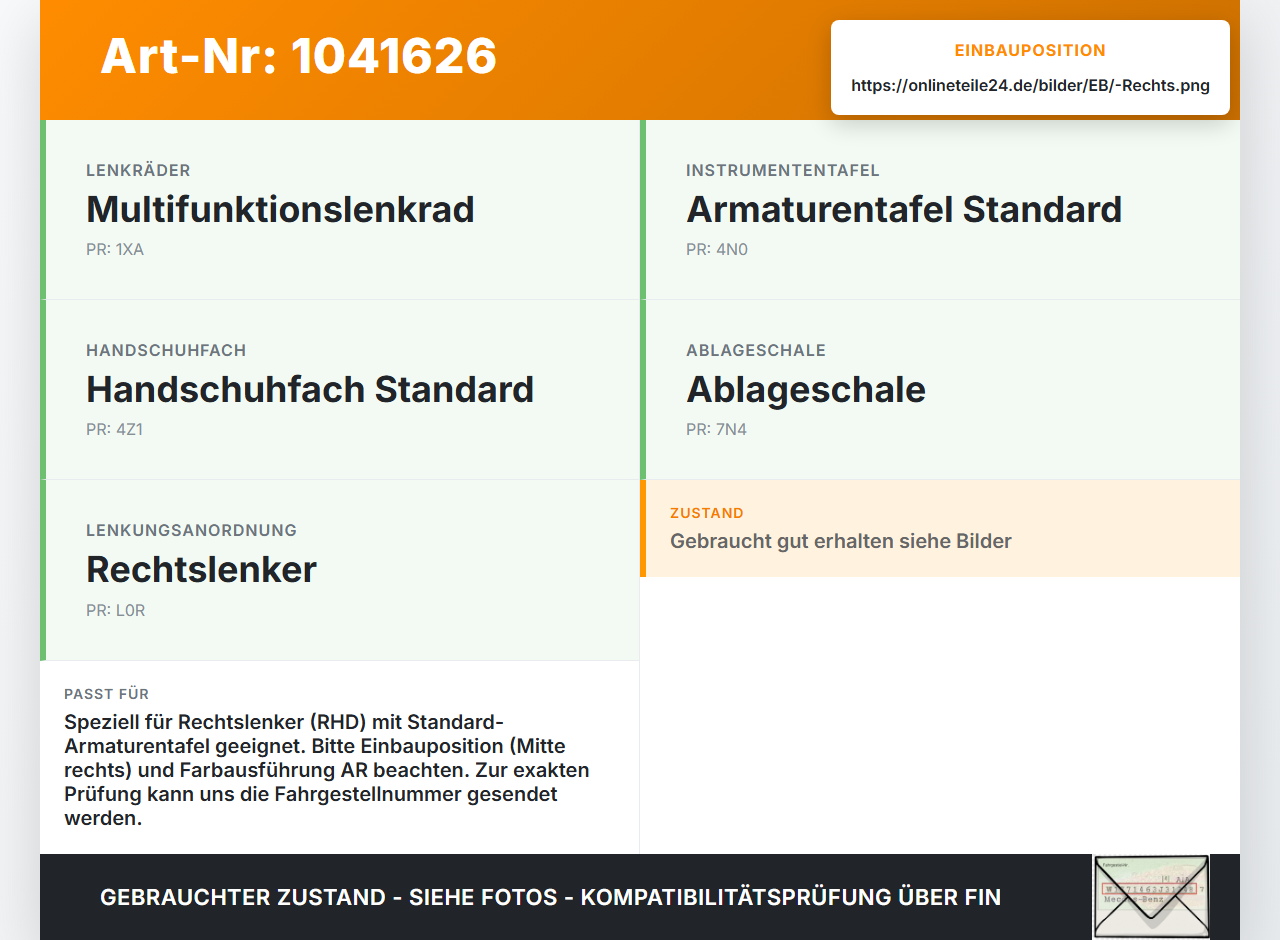Image resolution: width=1280 pixels, height=940 pixels.
Task: Click the ZUSTAND label
Action: pyautogui.click(x=707, y=513)
